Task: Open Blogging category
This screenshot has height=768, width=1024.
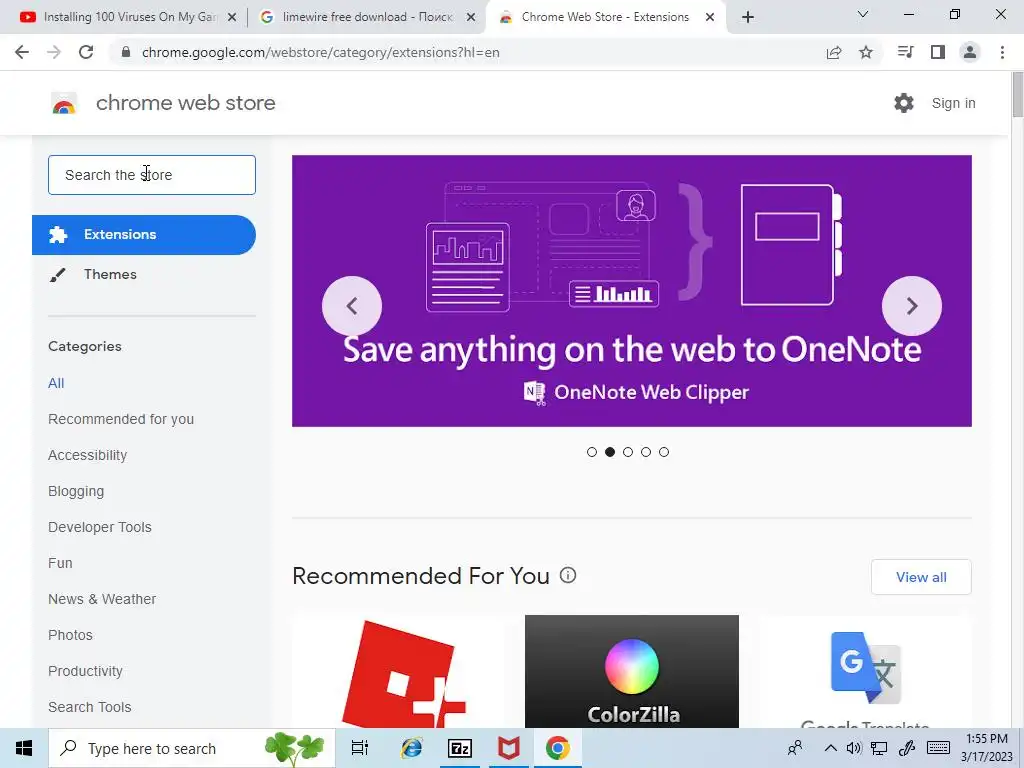Action: click(x=76, y=491)
